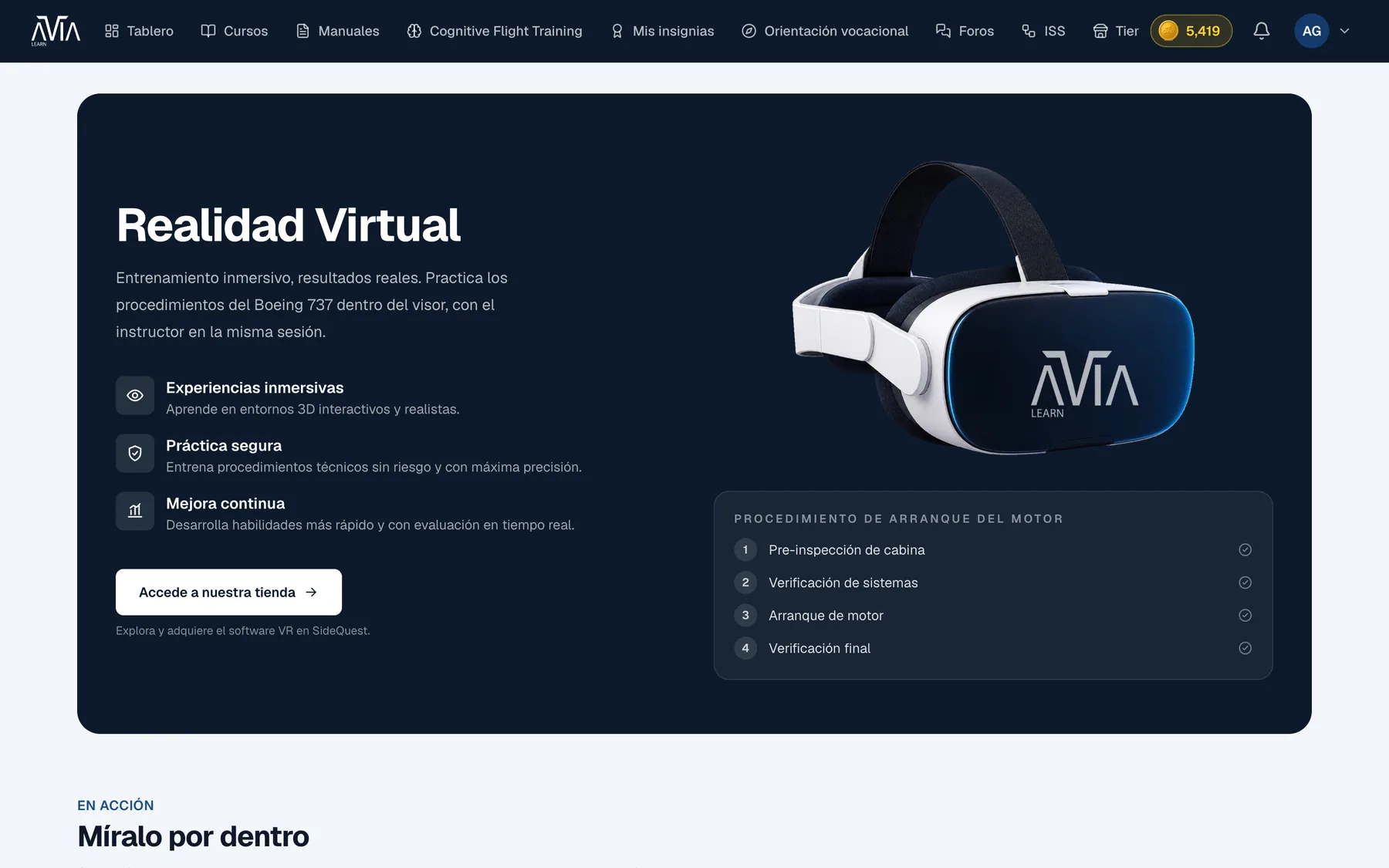
Task: Click Práctica segura title
Action: [x=224, y=445]
